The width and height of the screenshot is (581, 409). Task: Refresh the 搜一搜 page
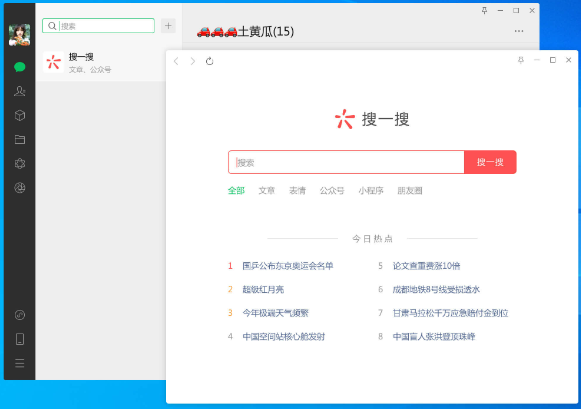(x=209, y=61)
